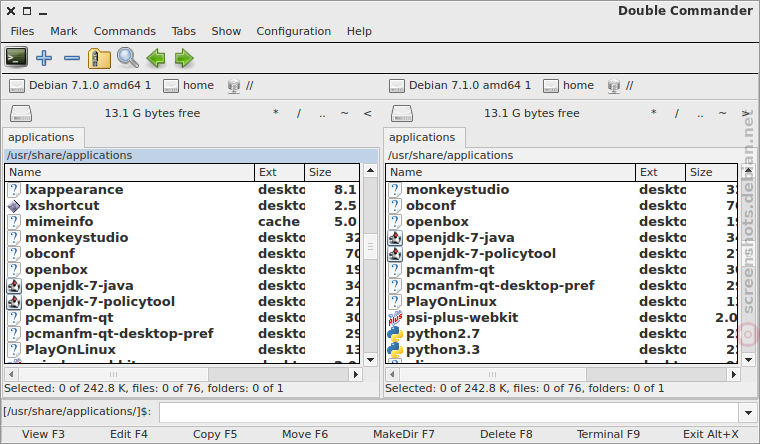Screen dimensions: 760x444
Task: Click right panel horizontal scrollbar right arrow
Action: (x=734, y=374)
